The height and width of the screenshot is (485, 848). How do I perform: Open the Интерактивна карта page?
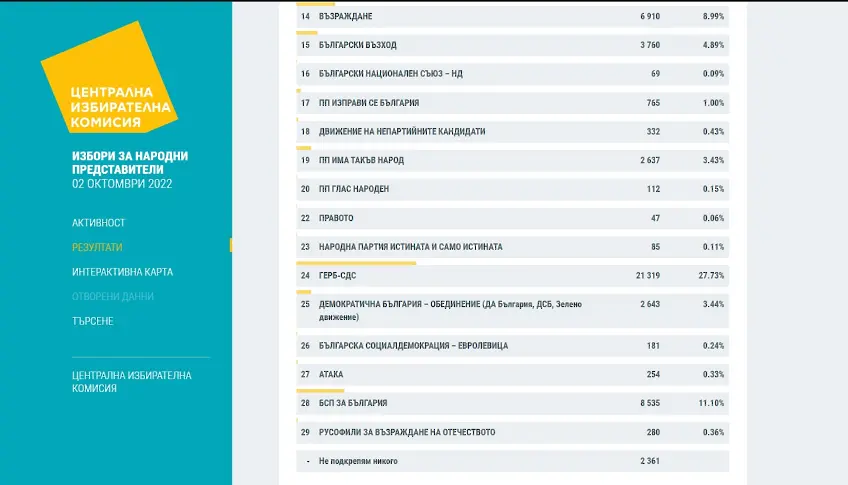tap(122, 272)
